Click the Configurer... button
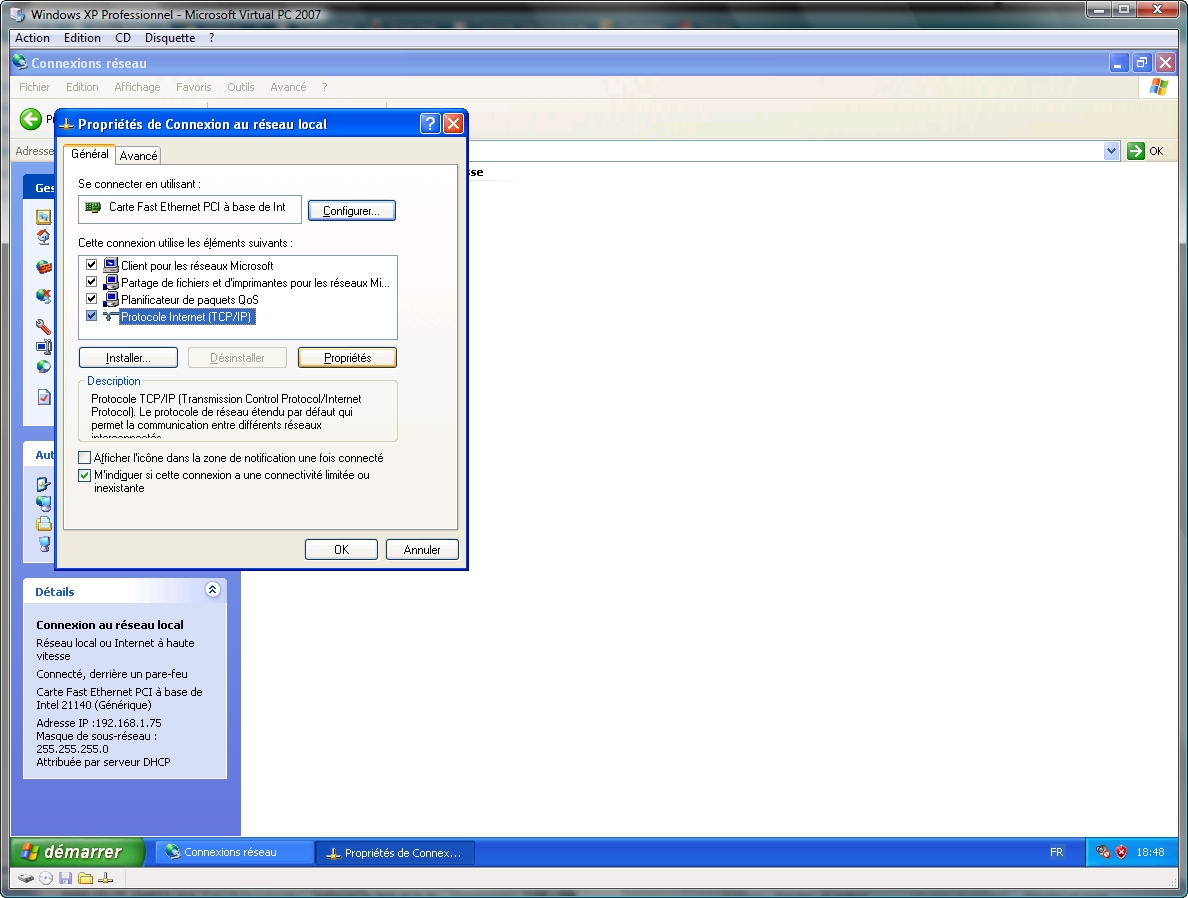Image resolution: width=1188 pixels, height=898 pixels. pos(352,211)
